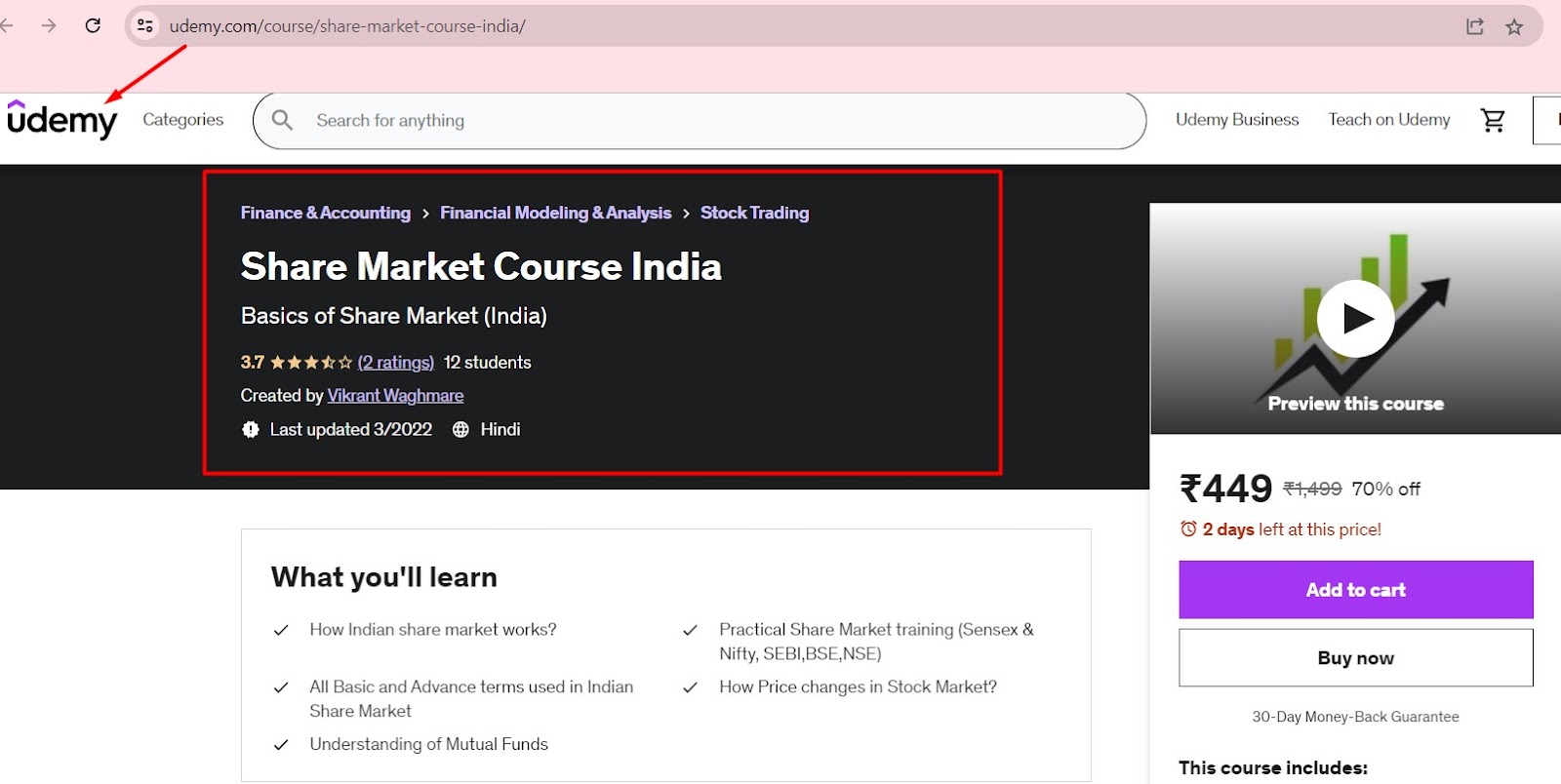Click Buy now button
This screenshot has width=1561, height=784.
(1356, 657)
